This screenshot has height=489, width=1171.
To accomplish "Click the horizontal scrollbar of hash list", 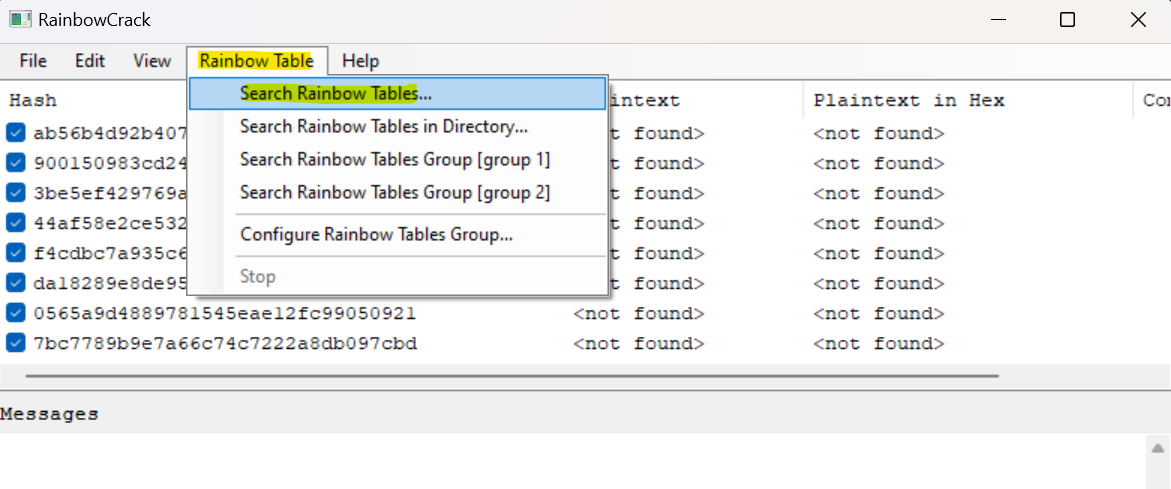I will [512, 376].
